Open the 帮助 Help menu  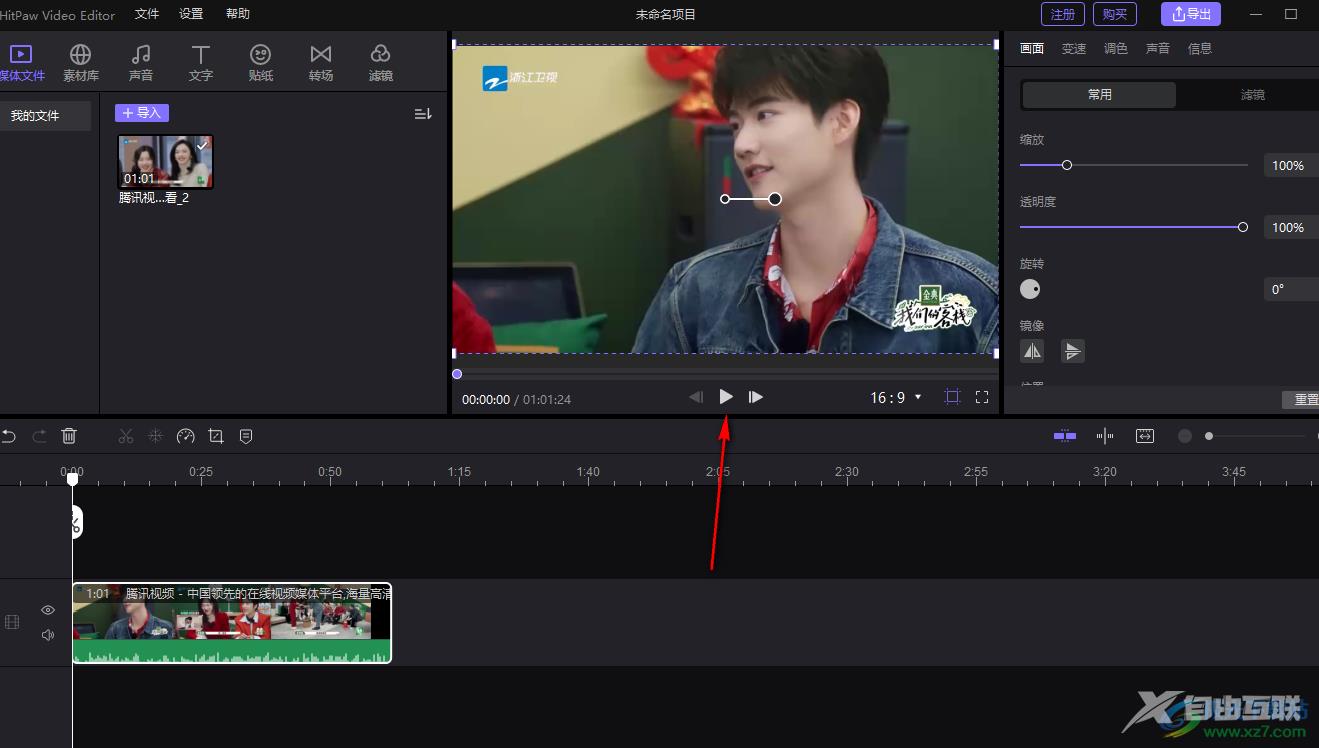[238, 14]
